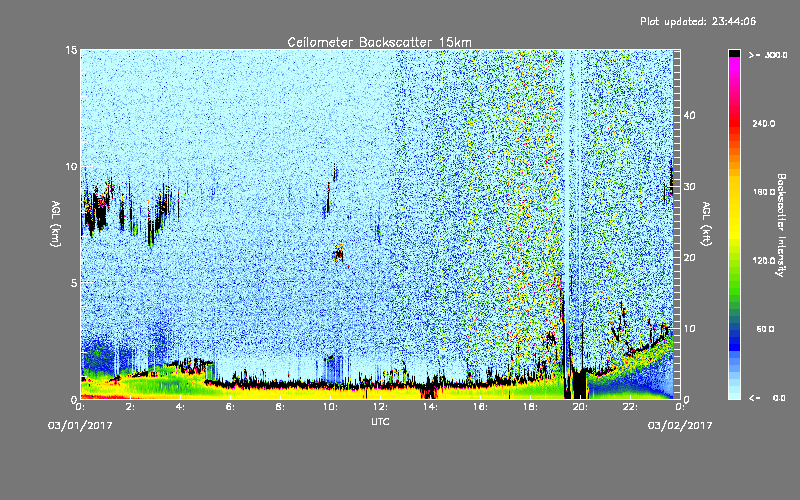Click the colorbar value label 180.0
The height and width of the screenshot is (500, 800).
[x=764, y=192]
